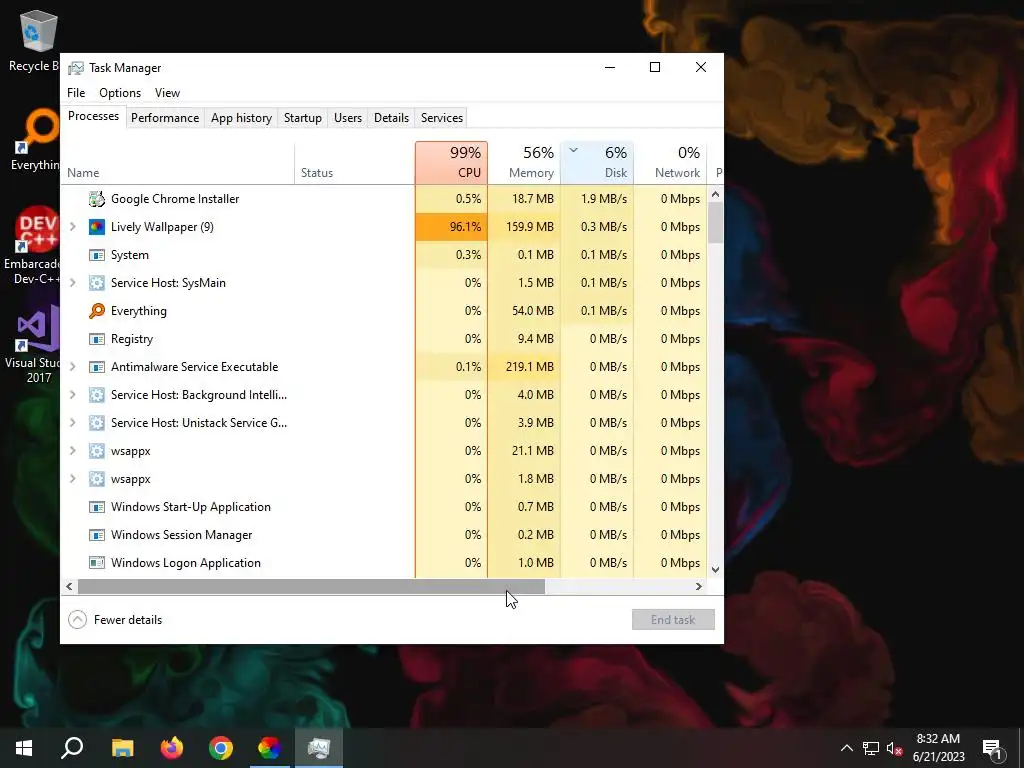Viewport: 1024px width, 768px height.
Task: Click the 96.1% CPU cell
Action: [451, 227]
